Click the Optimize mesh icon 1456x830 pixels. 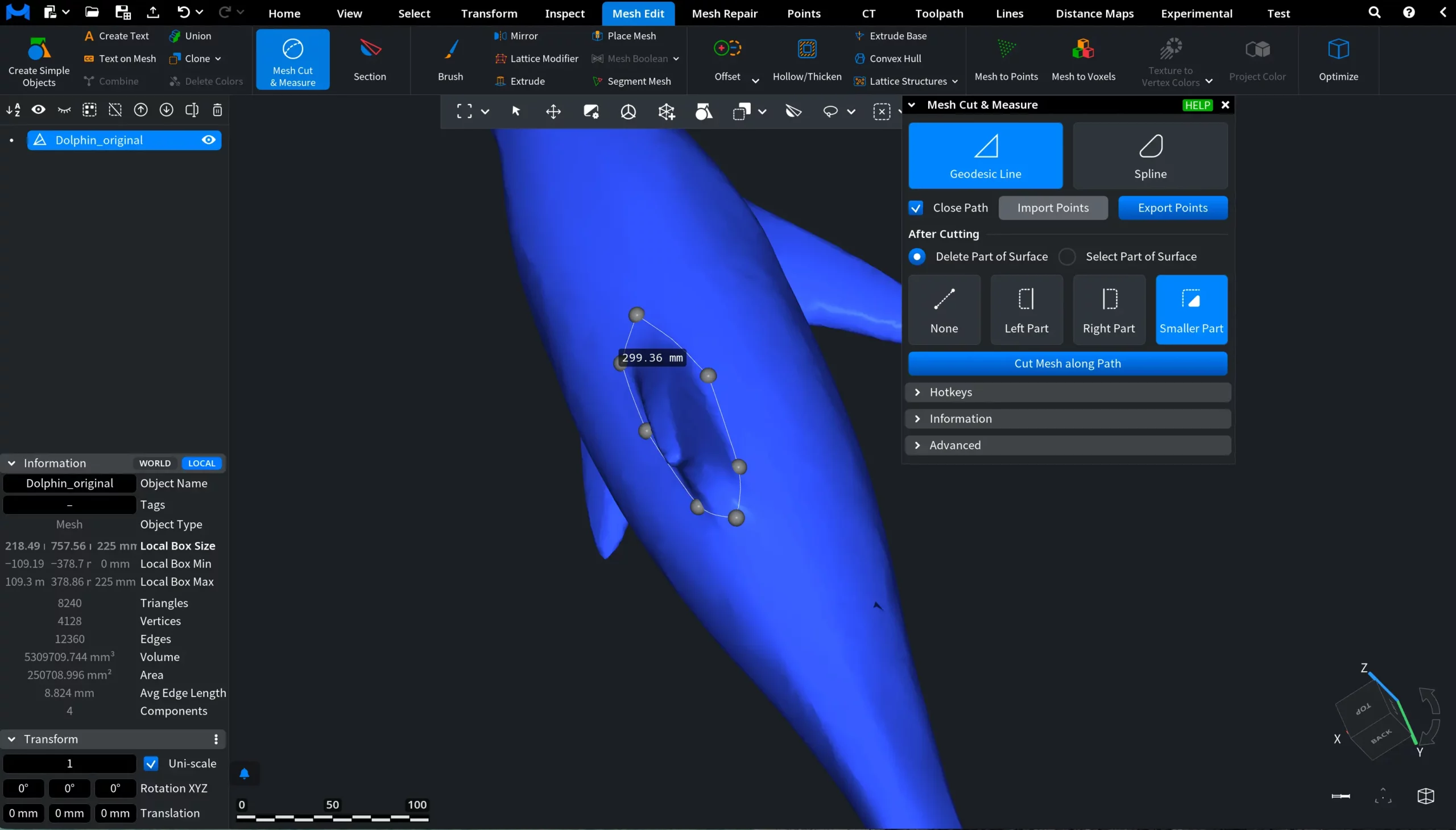coord(1338,50)
